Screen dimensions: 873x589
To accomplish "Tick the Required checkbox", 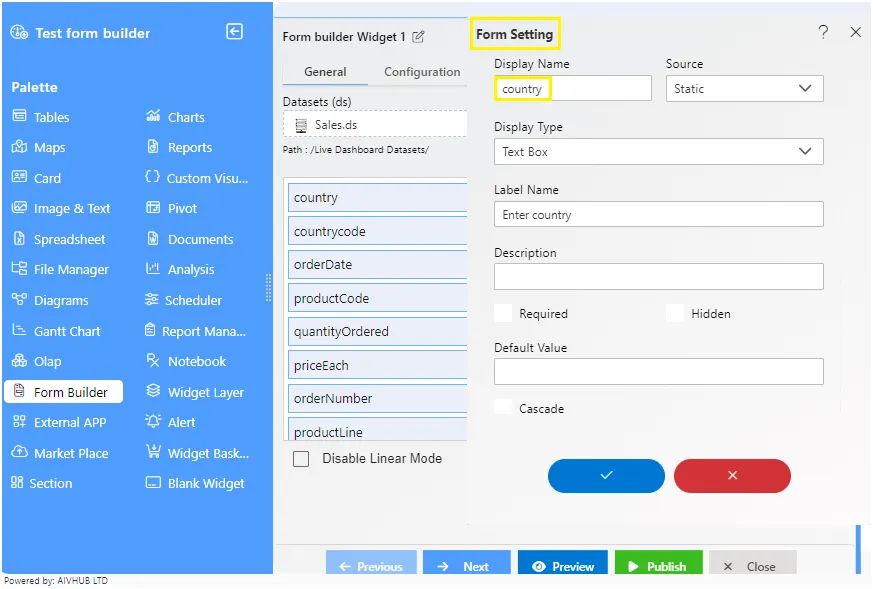I will point(503,313).
